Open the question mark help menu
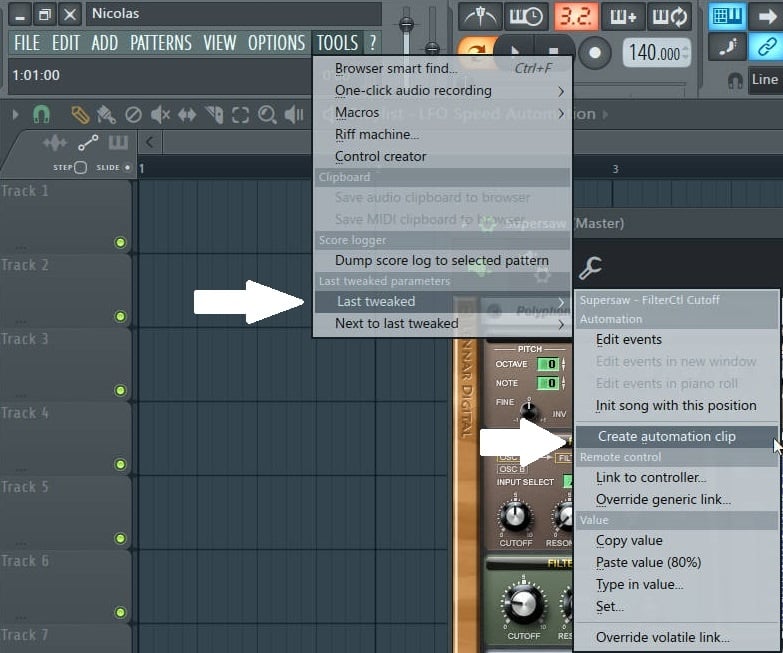The height and width of the screenshot is (653, 783). pos(373,43)
